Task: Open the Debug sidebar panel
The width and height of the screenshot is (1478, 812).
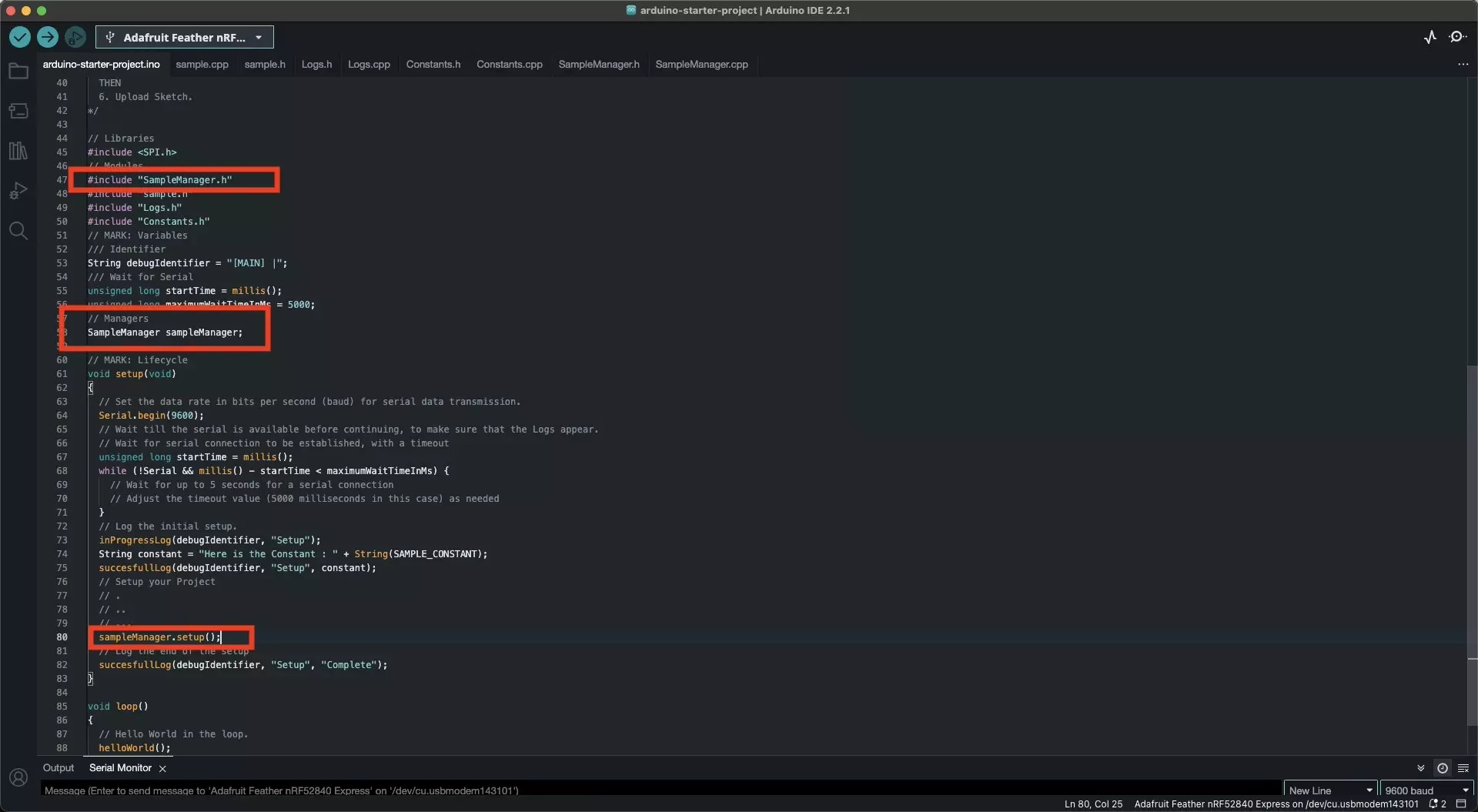Action: (x=18, y=190)
